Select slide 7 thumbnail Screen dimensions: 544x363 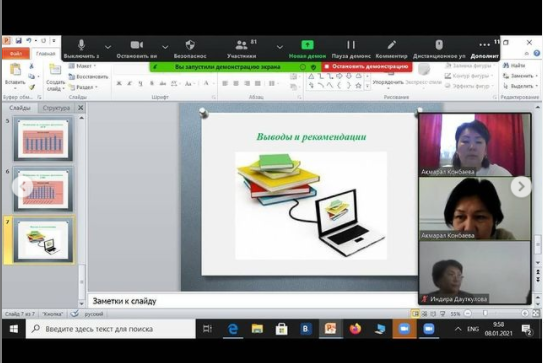pos(43,240)
